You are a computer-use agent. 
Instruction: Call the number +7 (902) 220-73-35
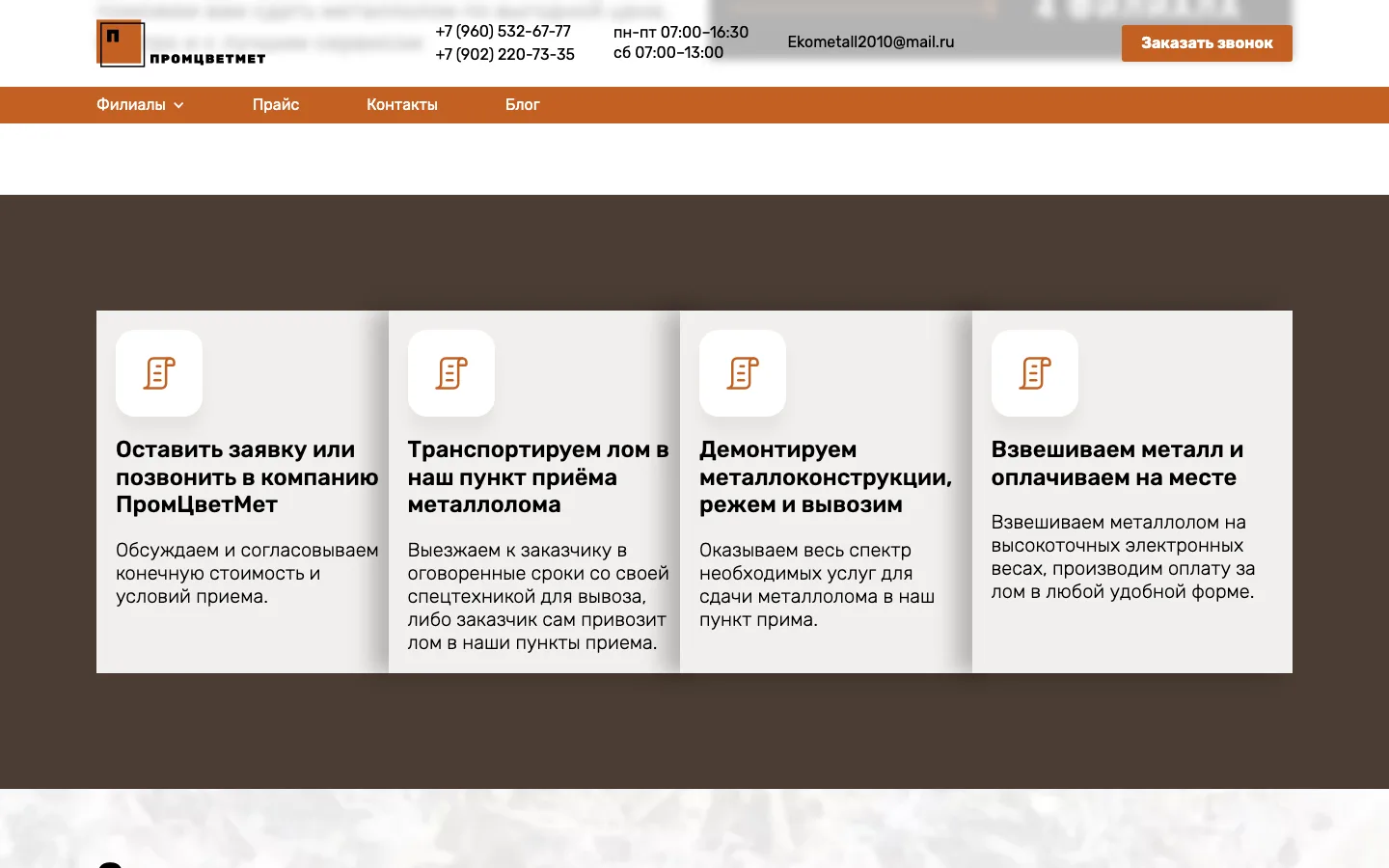click(x=505, y=55)
